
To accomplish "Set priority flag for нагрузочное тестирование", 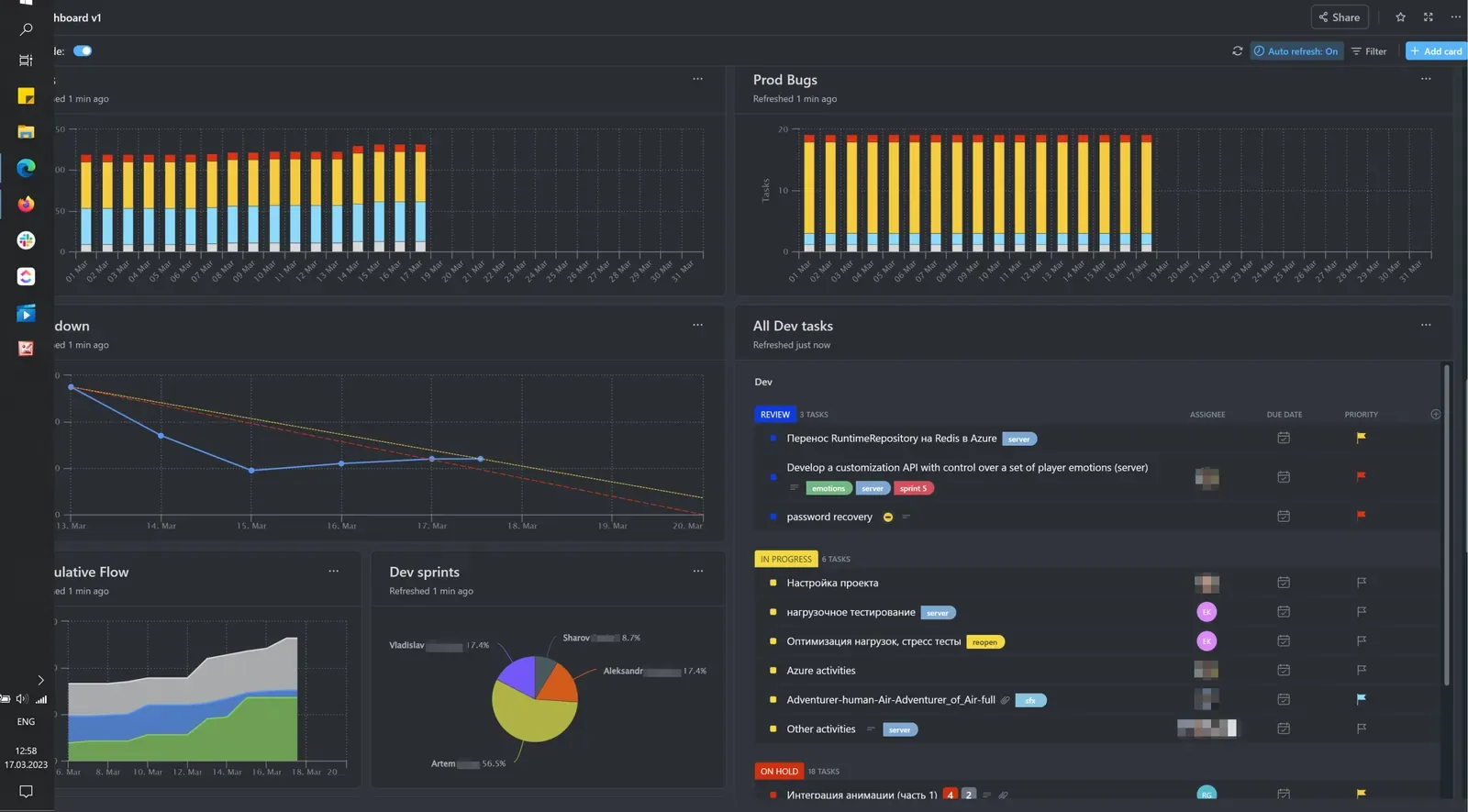I will pos(1362,612).
